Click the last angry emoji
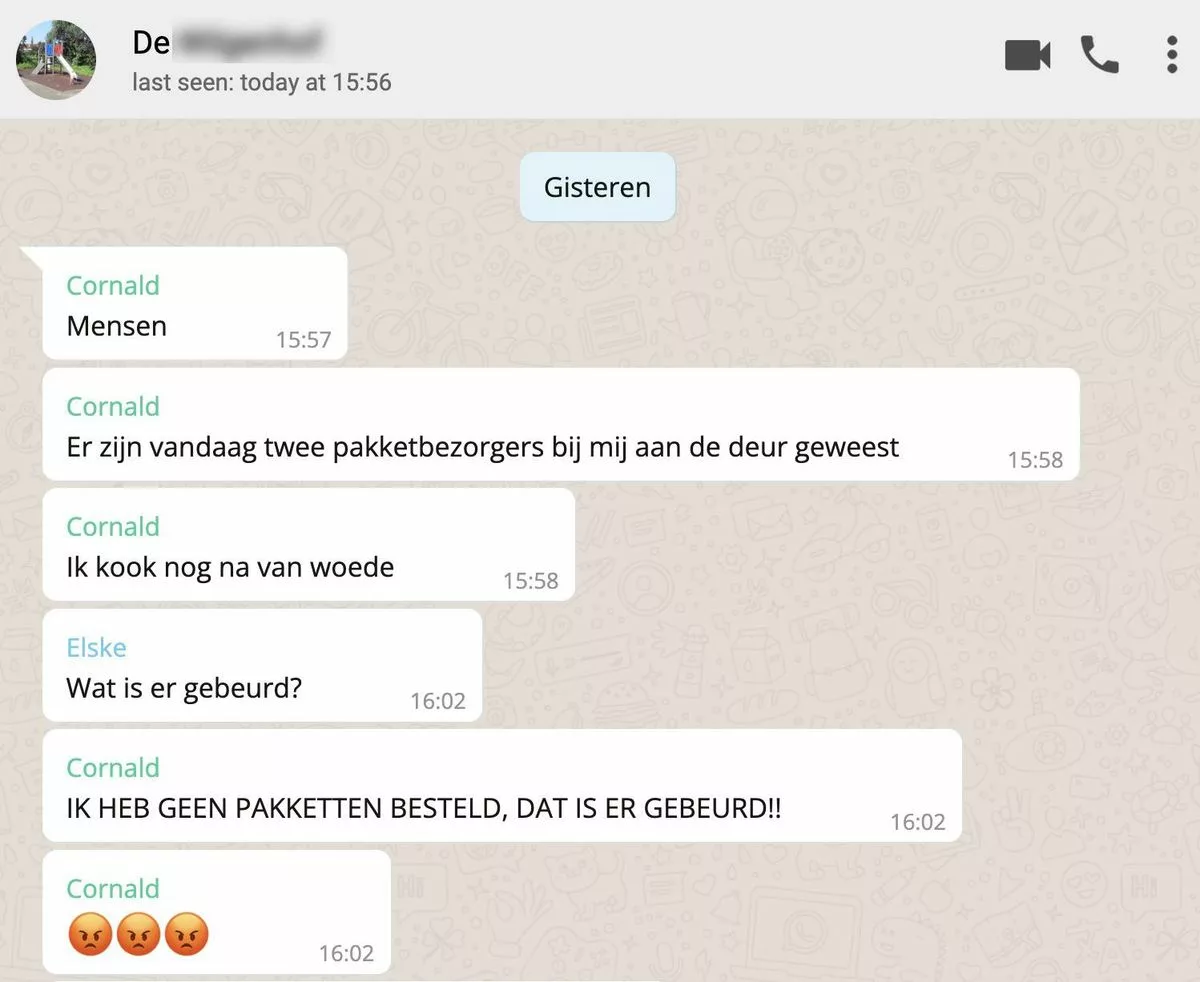1200x982 pixels. pos(187,934)
